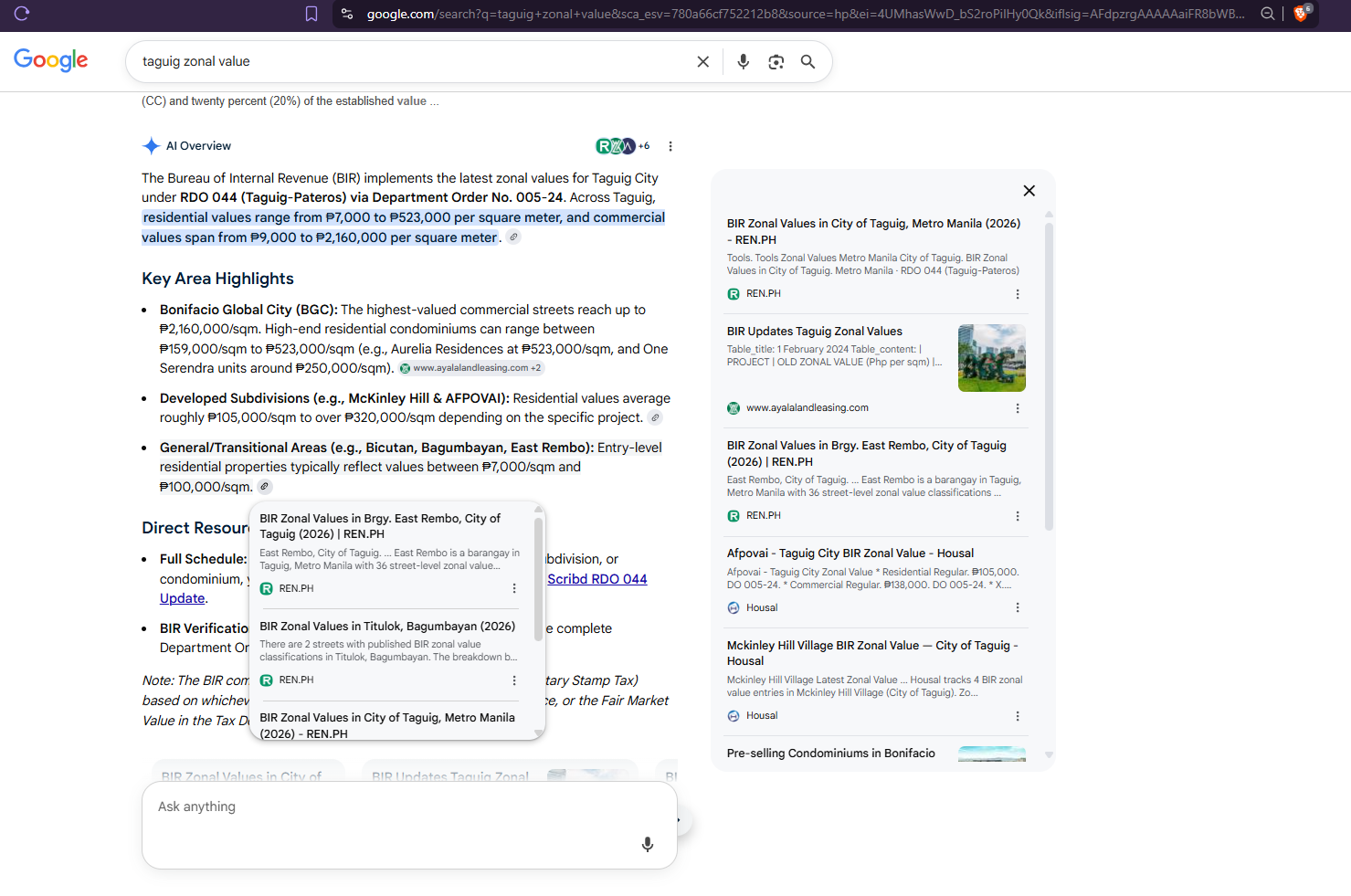This screenshot has height=896, width=1351.
Task: Click REN.PH favicon under East Rembo popup result
Action: pyautogui.click(x=267, y=589)
